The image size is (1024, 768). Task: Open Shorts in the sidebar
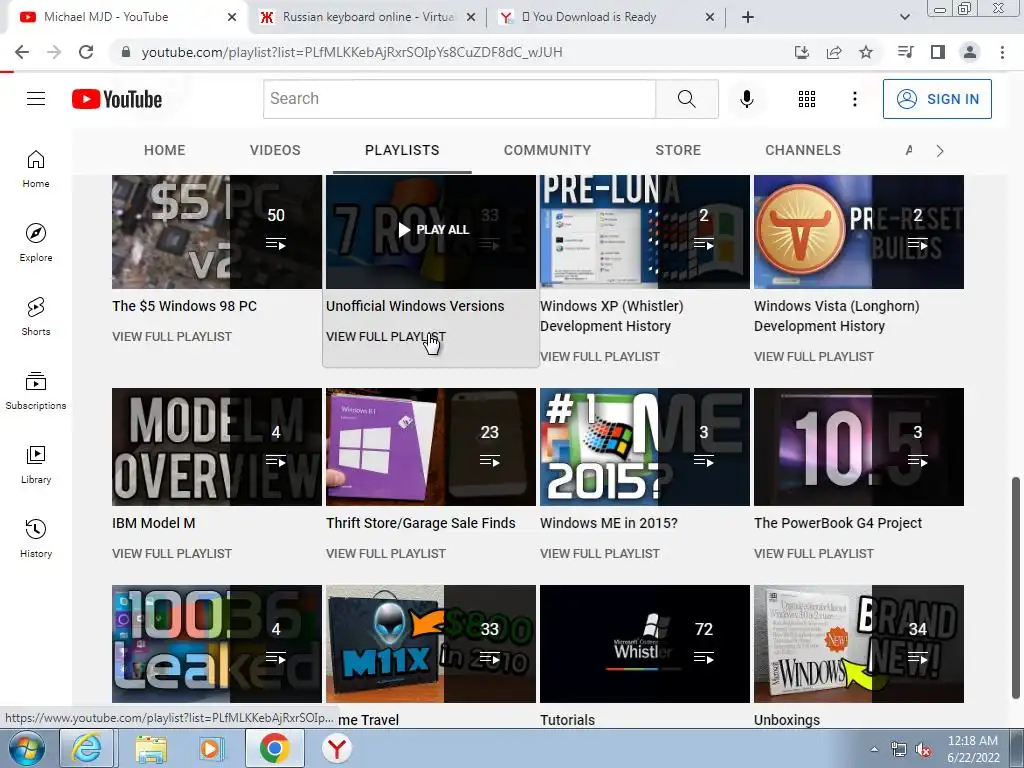(36, 317)
